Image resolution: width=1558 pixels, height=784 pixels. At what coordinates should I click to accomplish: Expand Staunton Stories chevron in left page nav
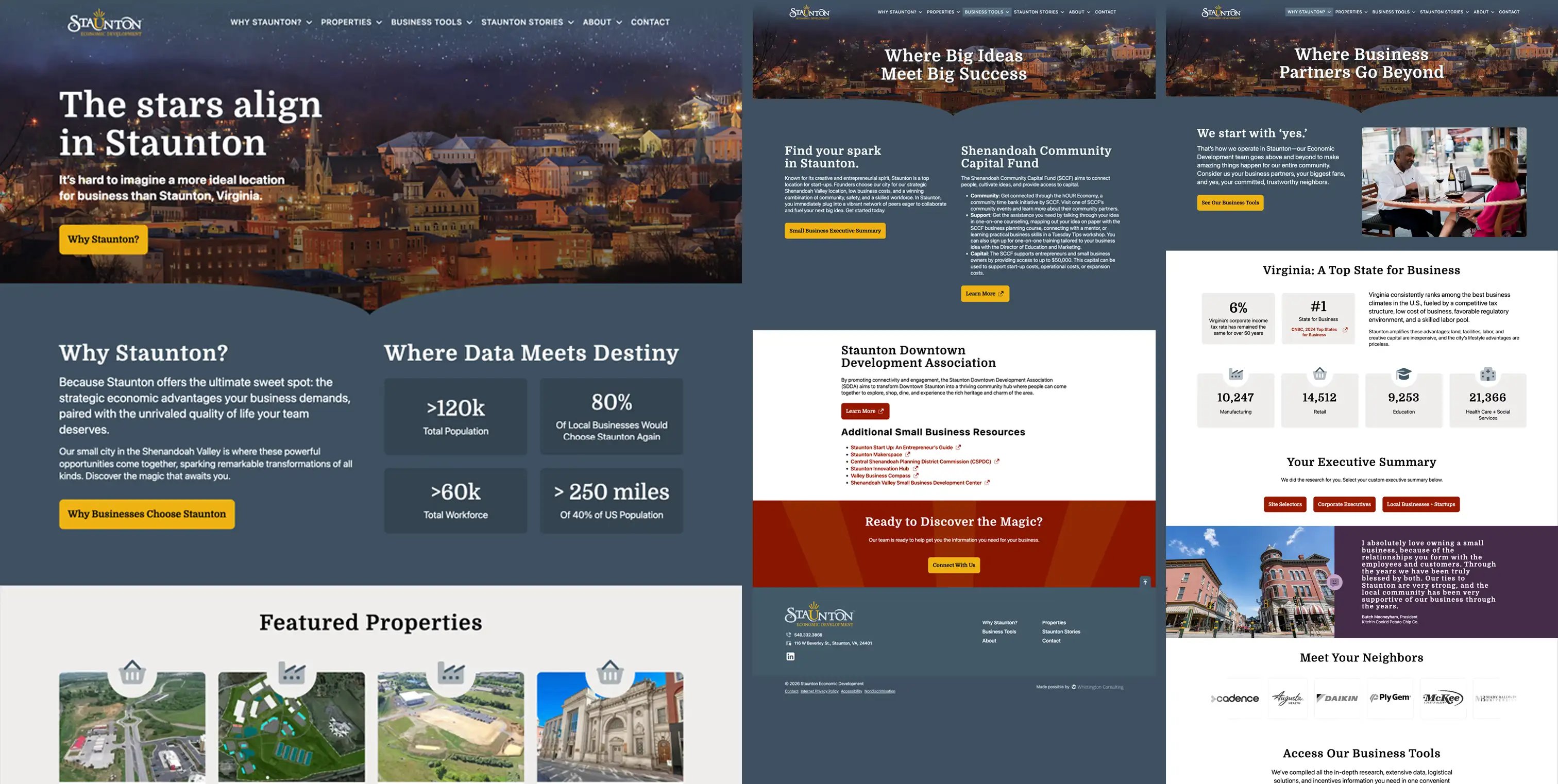click(571, 22)
